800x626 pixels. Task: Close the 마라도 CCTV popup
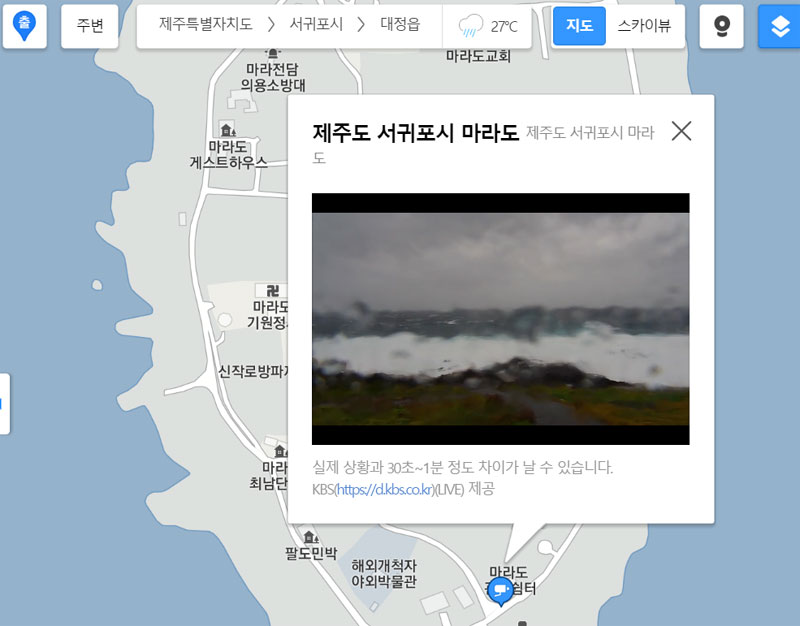pyautogui.click(x=682, y=131)
